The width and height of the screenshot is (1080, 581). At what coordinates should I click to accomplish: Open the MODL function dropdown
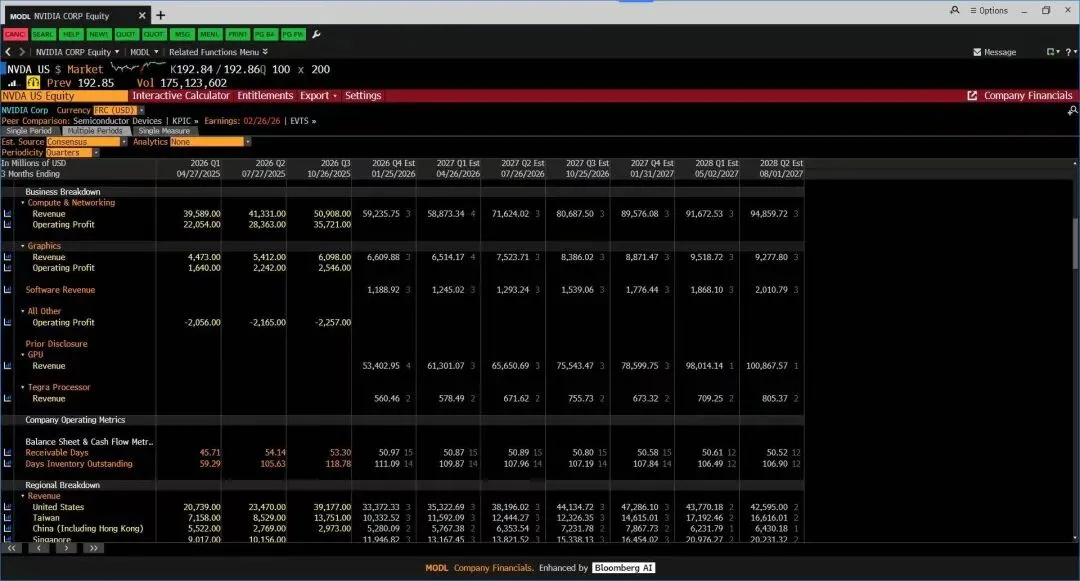pos(144,52)
